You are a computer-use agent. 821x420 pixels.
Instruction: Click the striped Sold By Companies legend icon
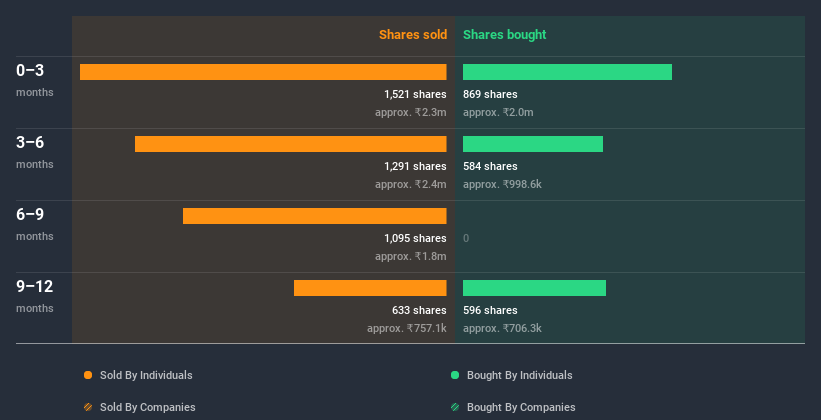tap(88, 407)
